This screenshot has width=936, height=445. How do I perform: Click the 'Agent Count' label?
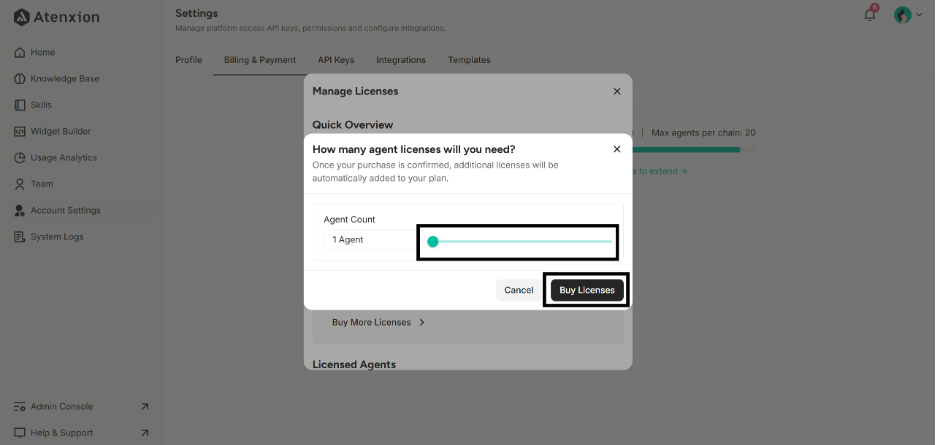pyautogui.click(x=349, y=219)
